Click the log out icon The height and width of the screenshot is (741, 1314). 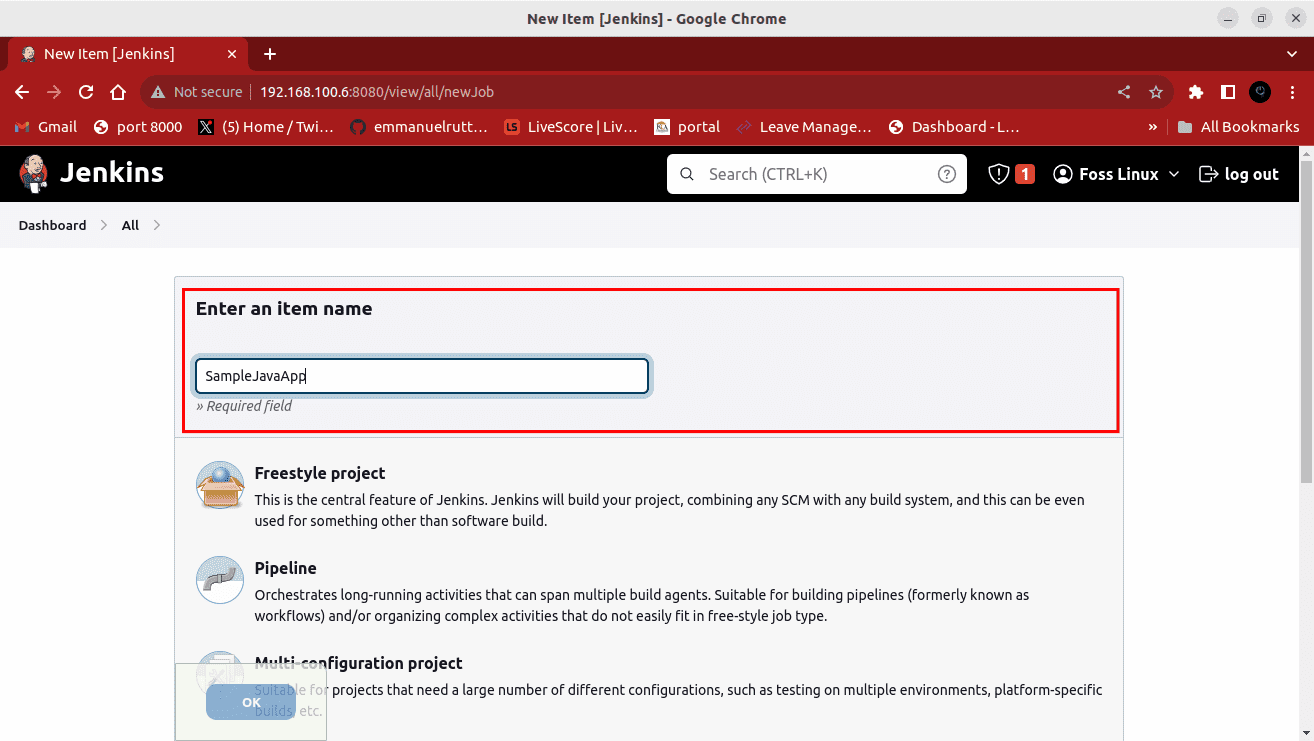(x=1208, y=174)
